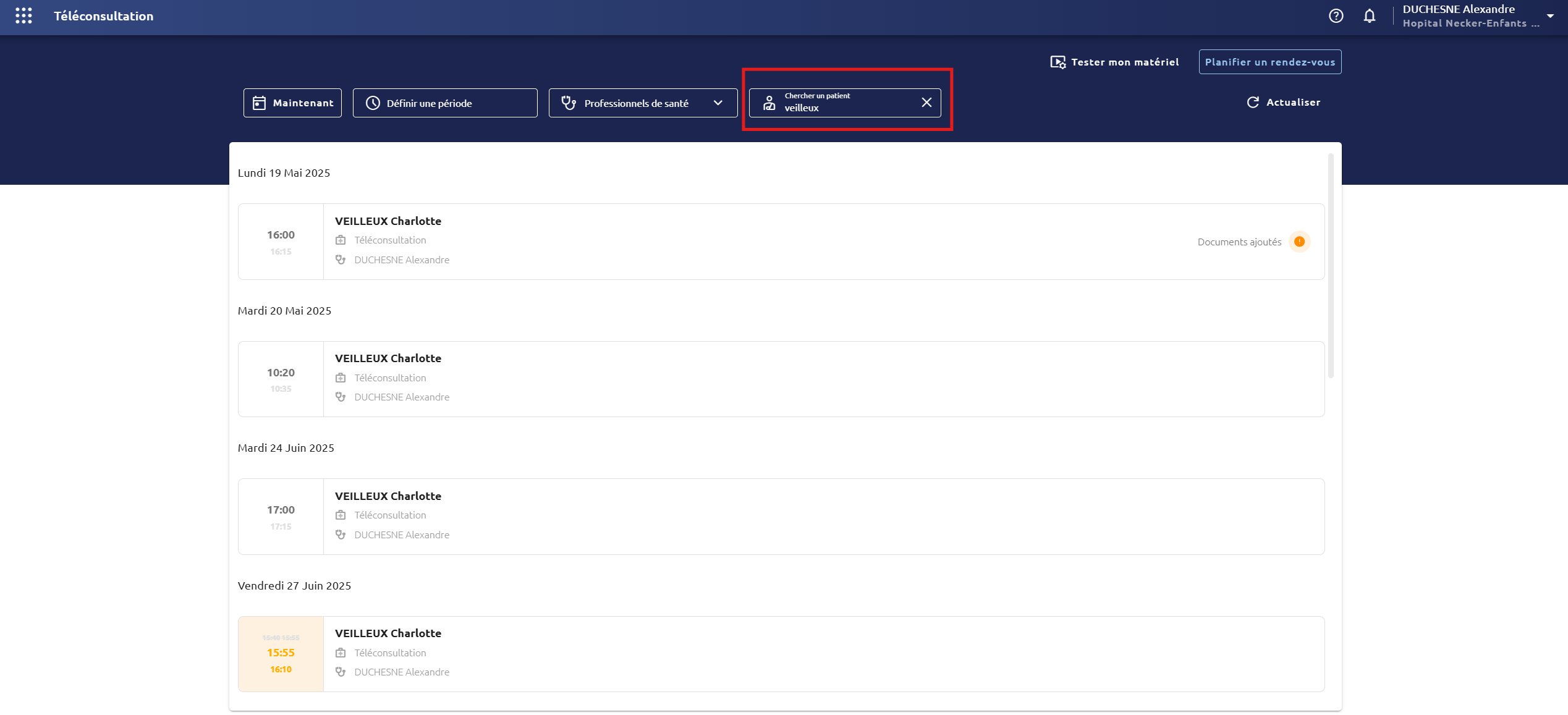Click the appointment list vertical scrollbar
This screenshot has height=715, width=1568.
coord(1331,266)
